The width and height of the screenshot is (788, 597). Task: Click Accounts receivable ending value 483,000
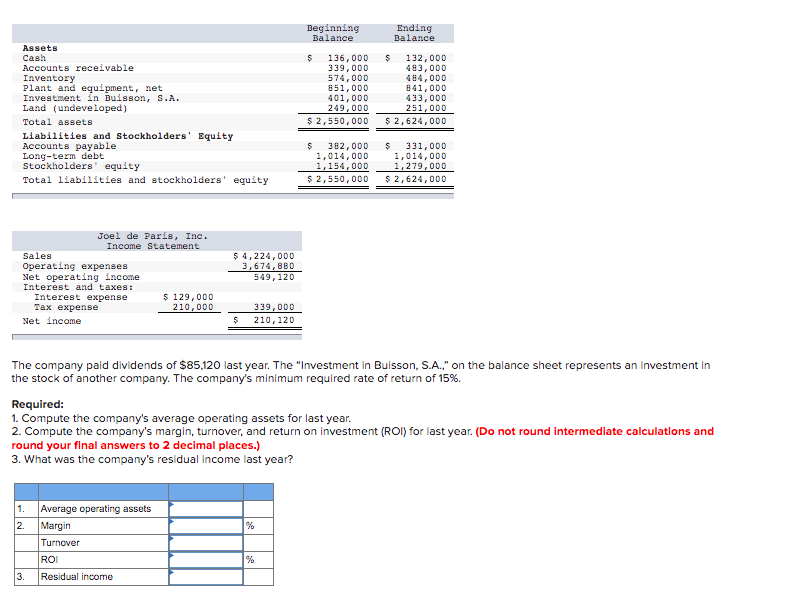426,68
